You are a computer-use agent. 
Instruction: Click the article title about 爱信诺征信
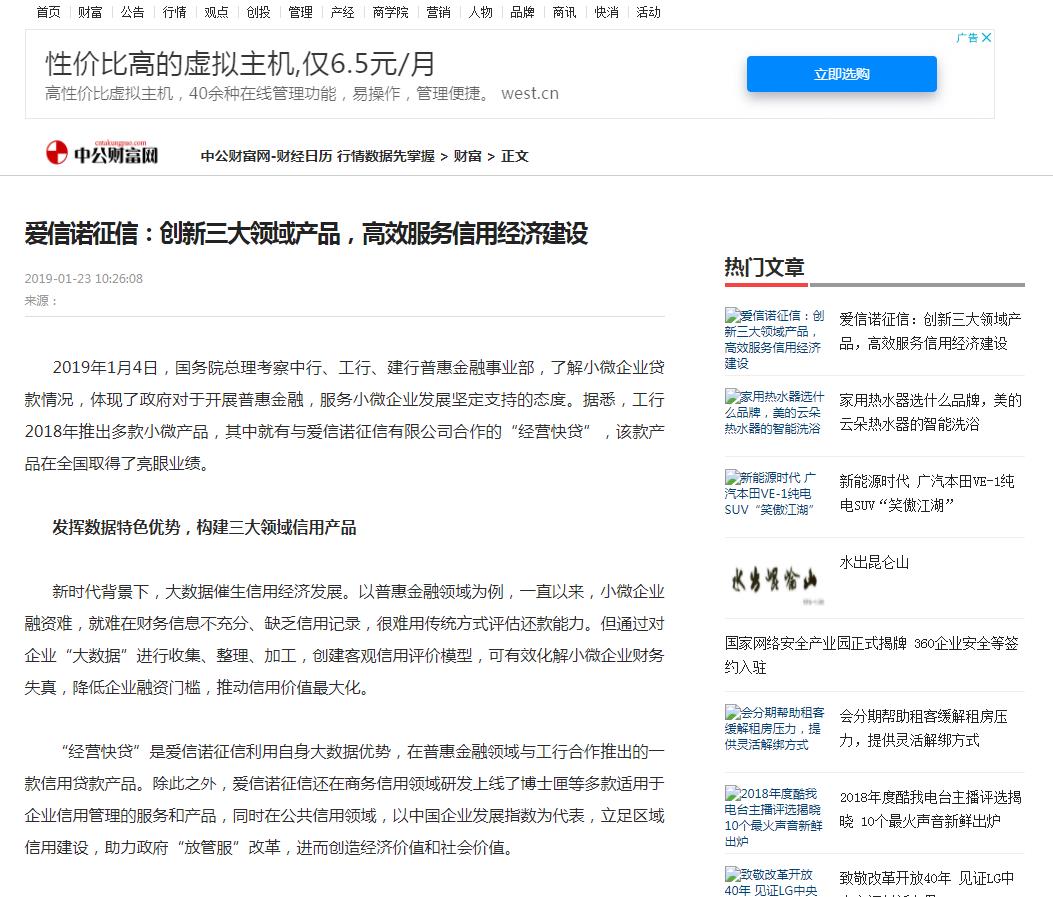[306, 234]
